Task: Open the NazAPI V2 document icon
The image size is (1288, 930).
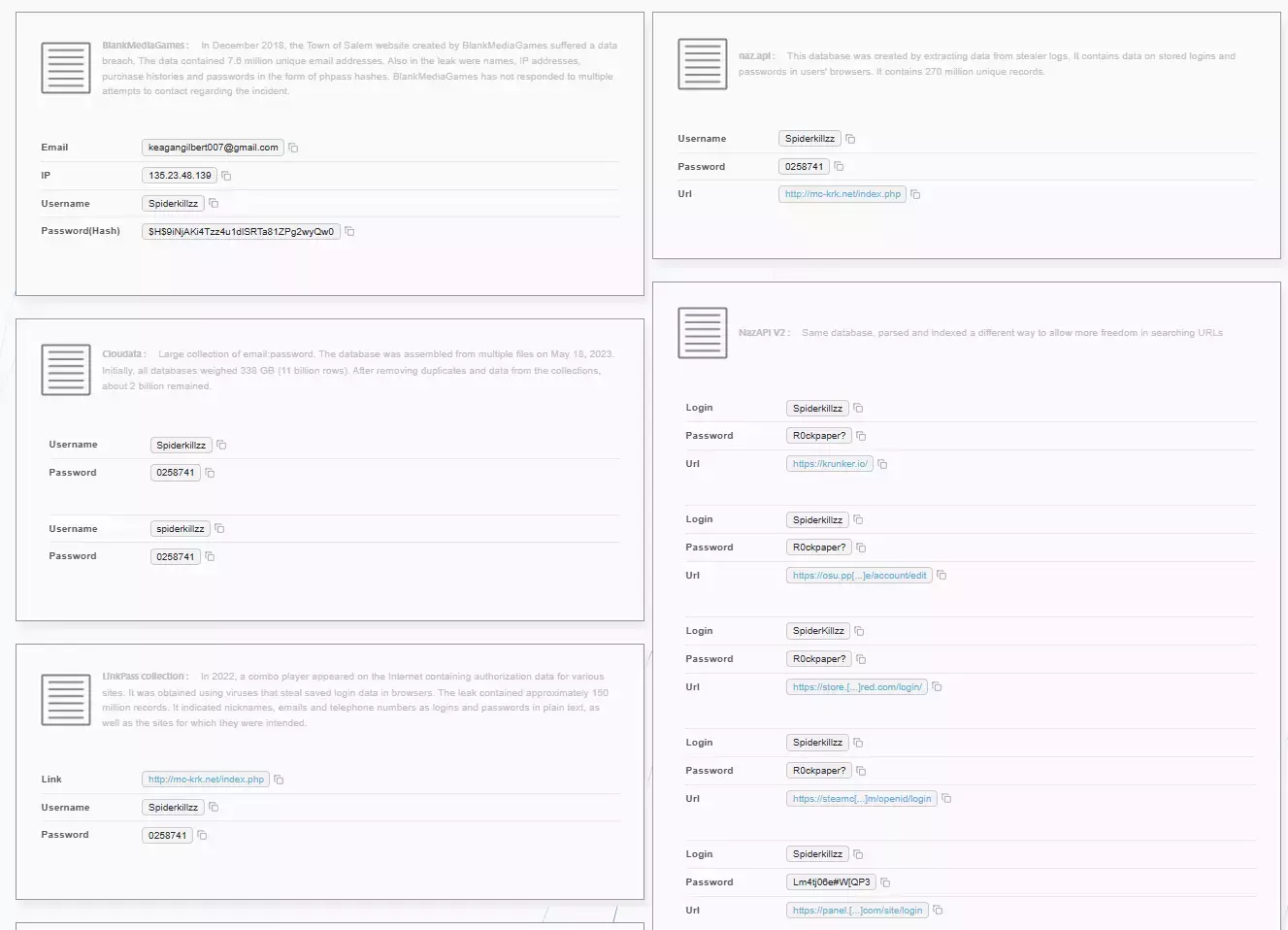Action: tap(703, 333)
